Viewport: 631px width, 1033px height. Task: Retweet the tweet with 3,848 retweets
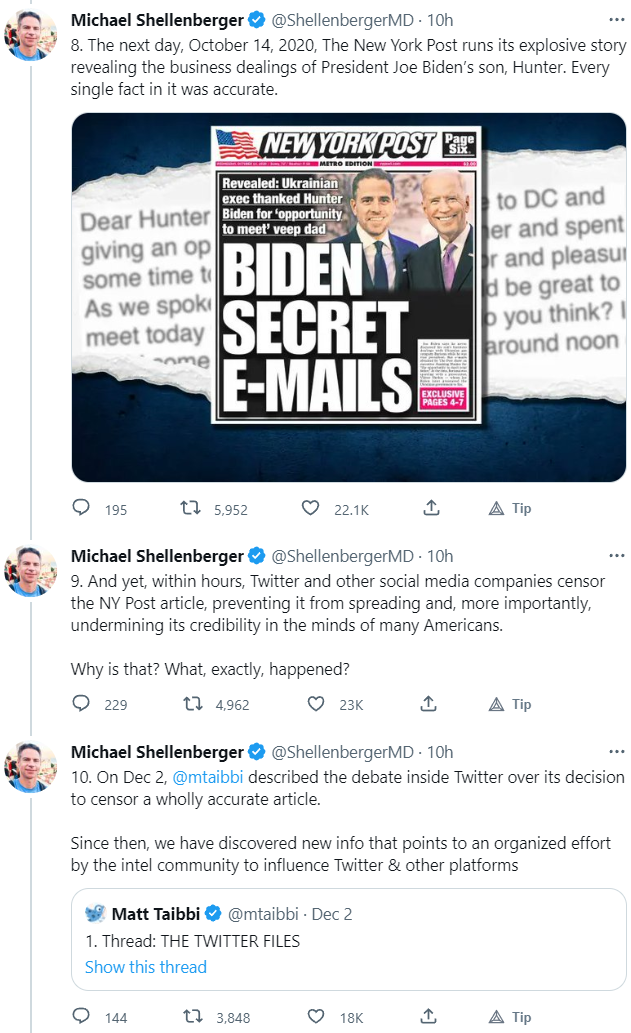[x=189, y=1017]
